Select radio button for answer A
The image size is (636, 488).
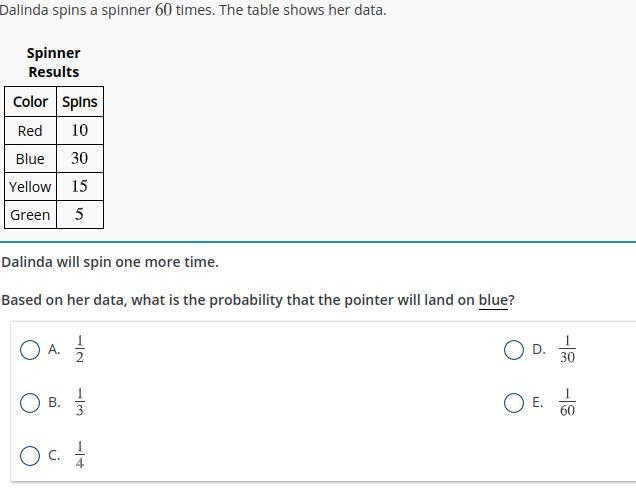(x=30, y=350)
